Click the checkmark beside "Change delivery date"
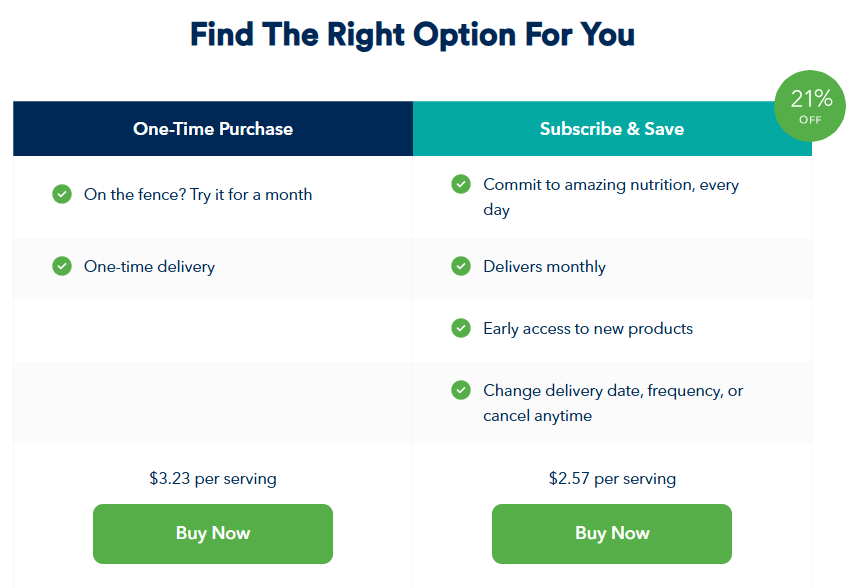852x588 pixels. click(x=461, y=390)
